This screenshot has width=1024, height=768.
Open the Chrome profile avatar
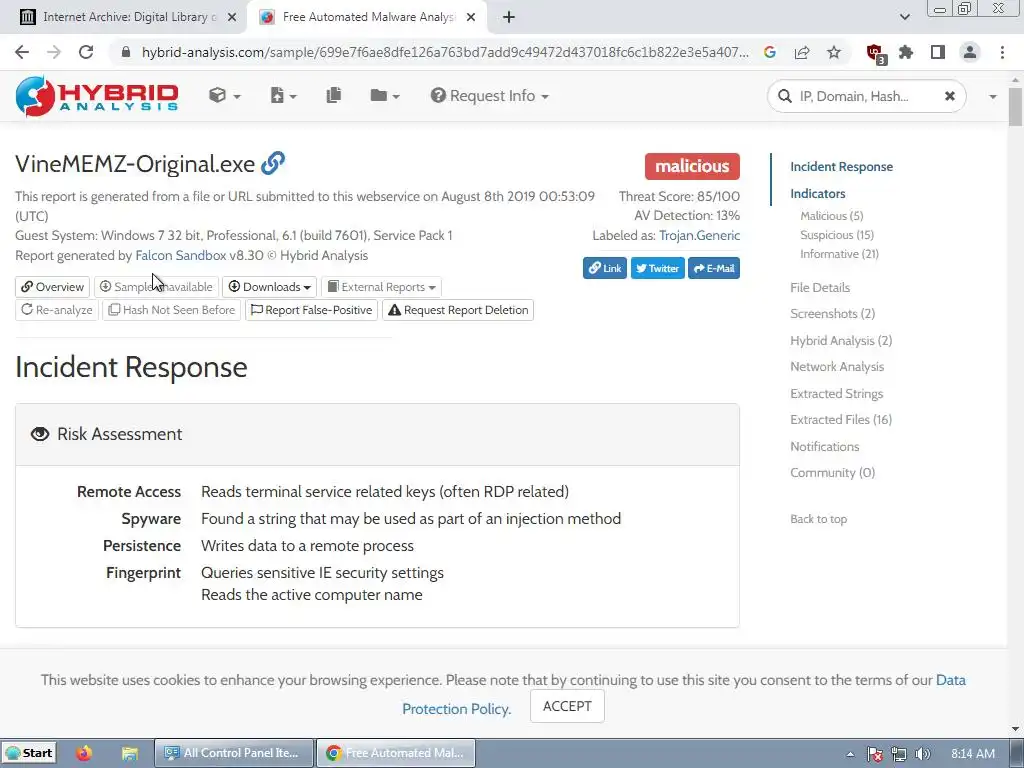pyautogui.click(x=970, y=52)
